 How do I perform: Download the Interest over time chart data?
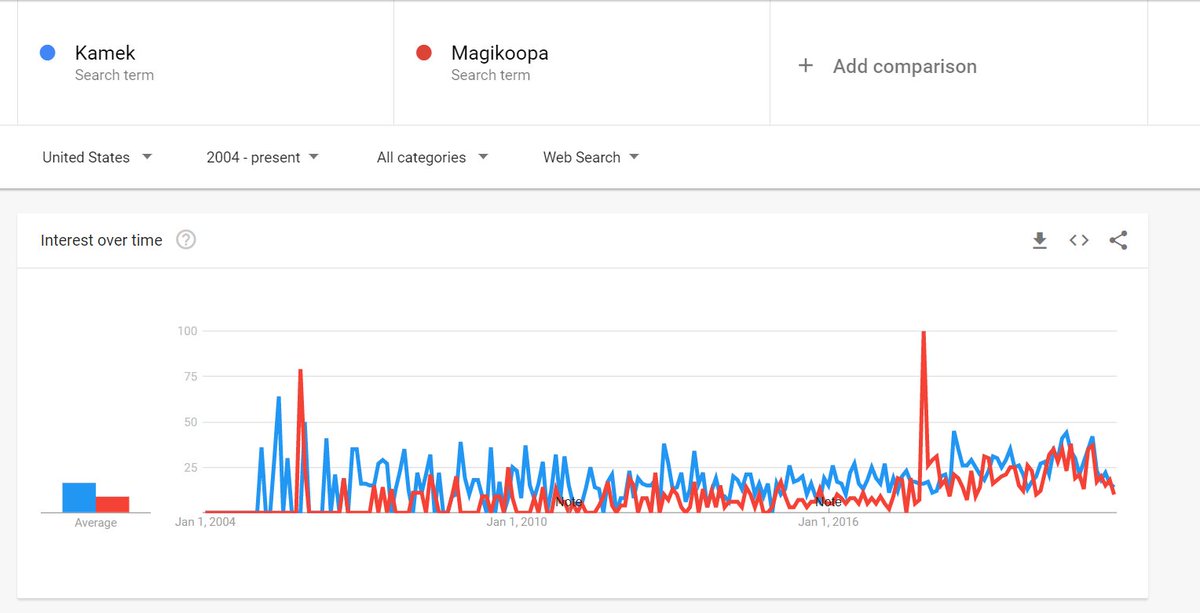click(1040, 240)
